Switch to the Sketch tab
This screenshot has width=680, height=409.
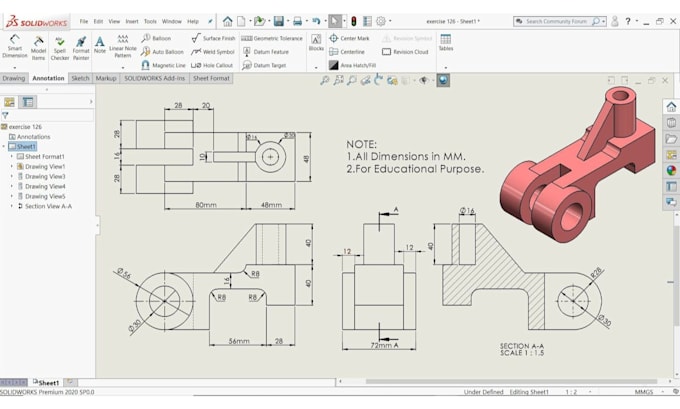[x=80, y=78]
